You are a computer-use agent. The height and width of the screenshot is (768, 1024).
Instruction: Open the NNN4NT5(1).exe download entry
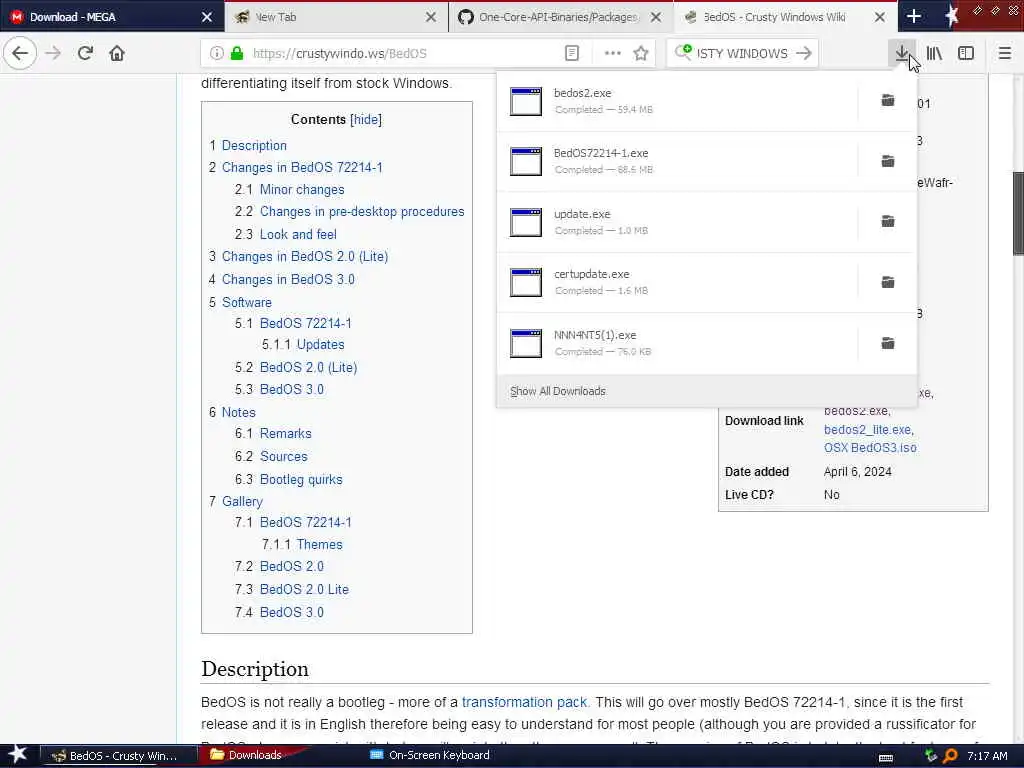click(x=677, y=343)
